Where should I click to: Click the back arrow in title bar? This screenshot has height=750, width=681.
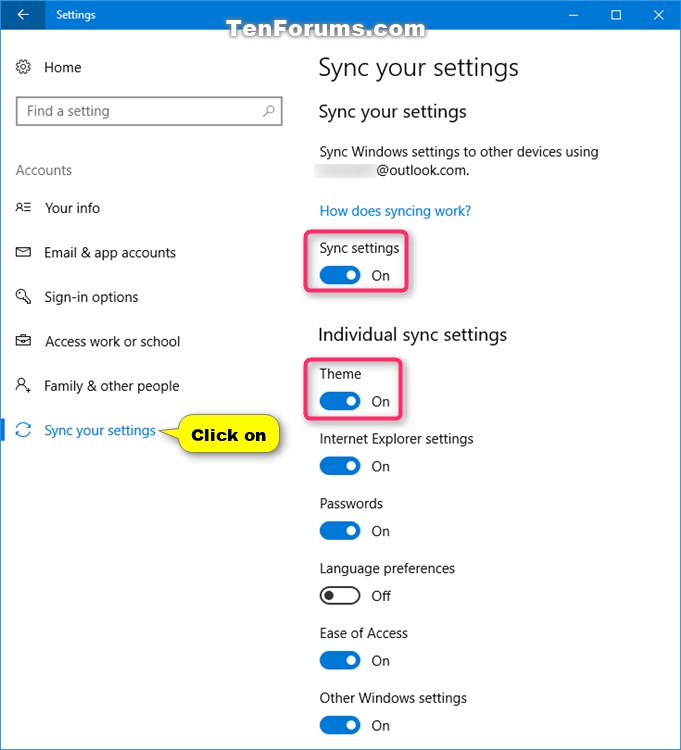tap(23, 15)
